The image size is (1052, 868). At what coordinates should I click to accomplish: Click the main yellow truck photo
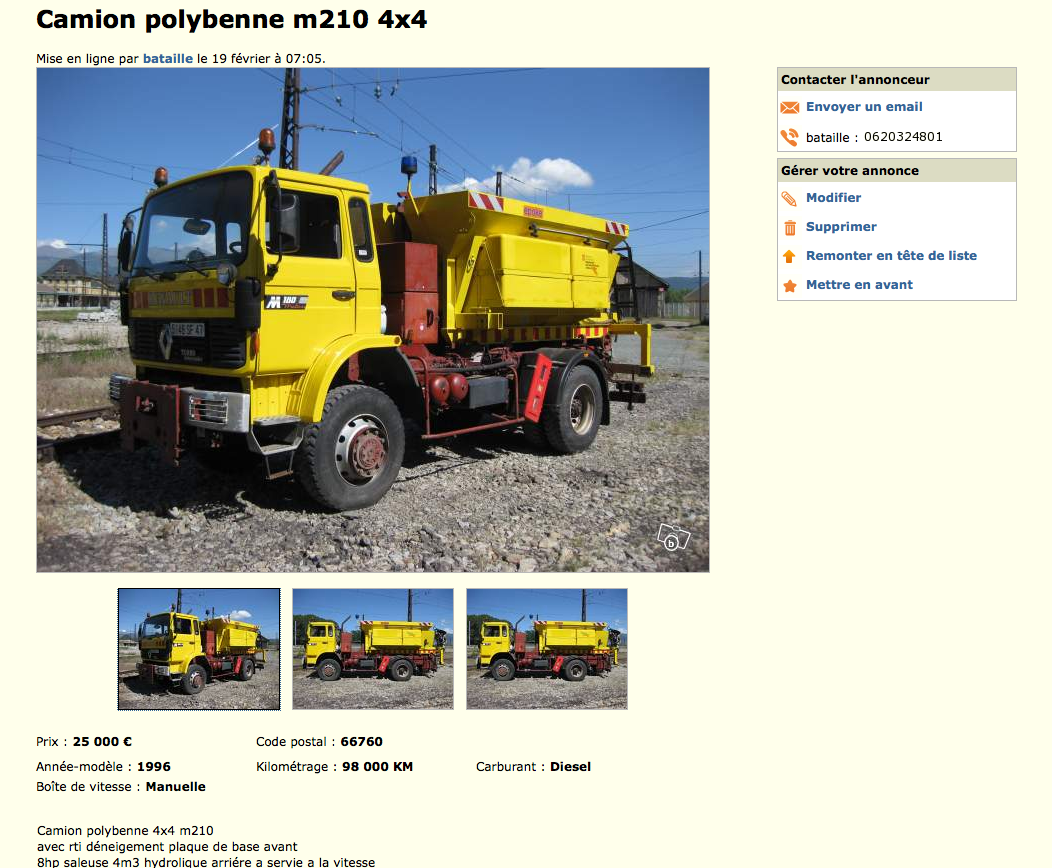373,320
